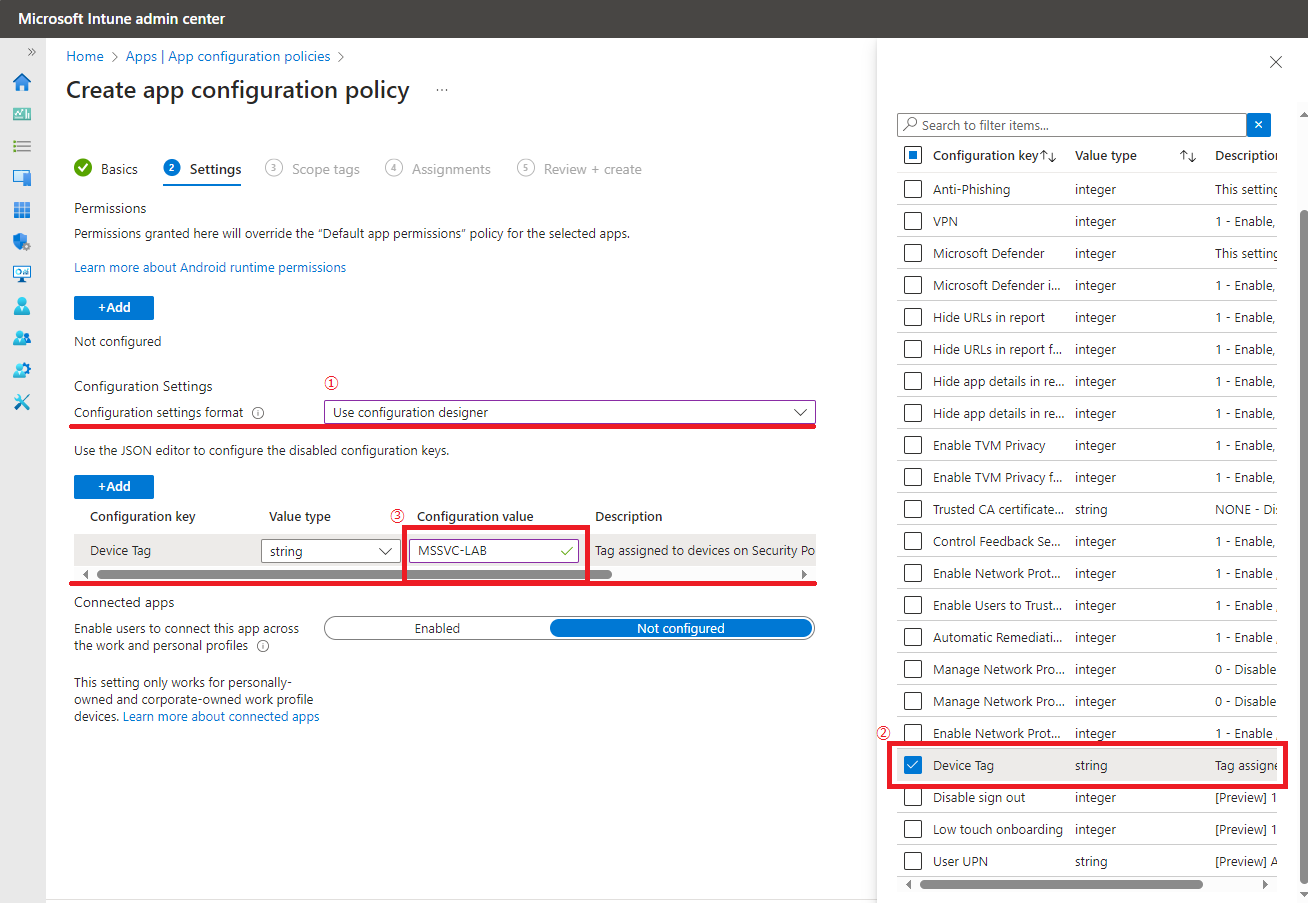Check the Disable sign out checkbox
This screenshot has height=903, width=1308.
pos(913,797)
